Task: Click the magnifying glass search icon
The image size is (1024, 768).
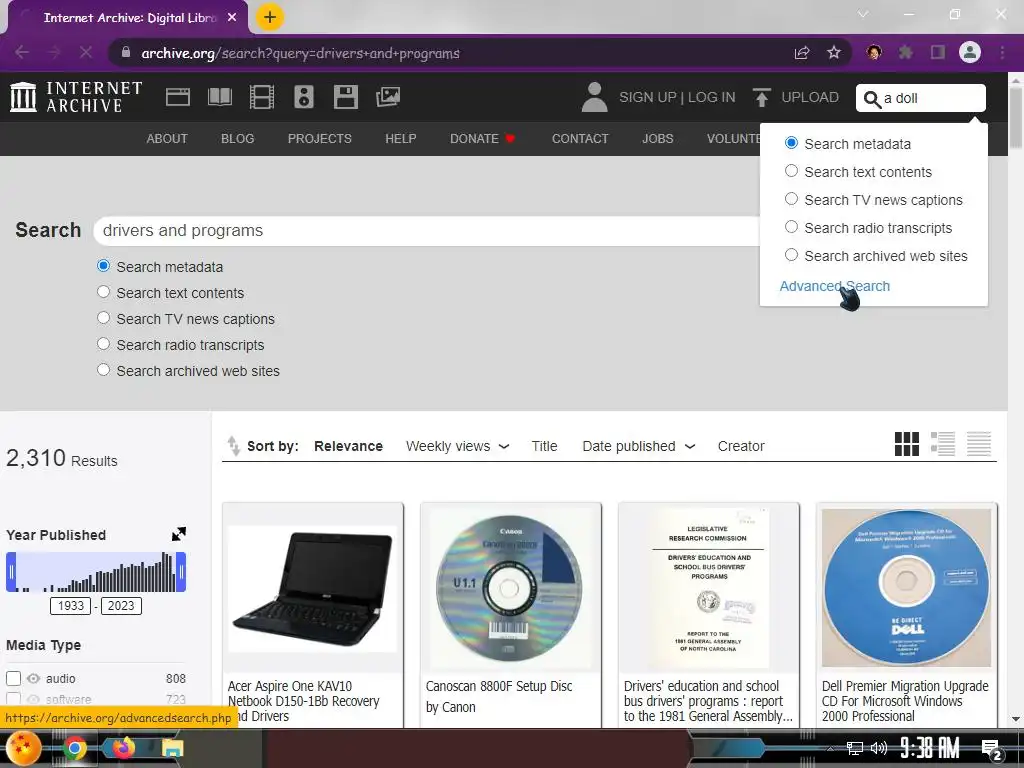Action: (872, 99)
